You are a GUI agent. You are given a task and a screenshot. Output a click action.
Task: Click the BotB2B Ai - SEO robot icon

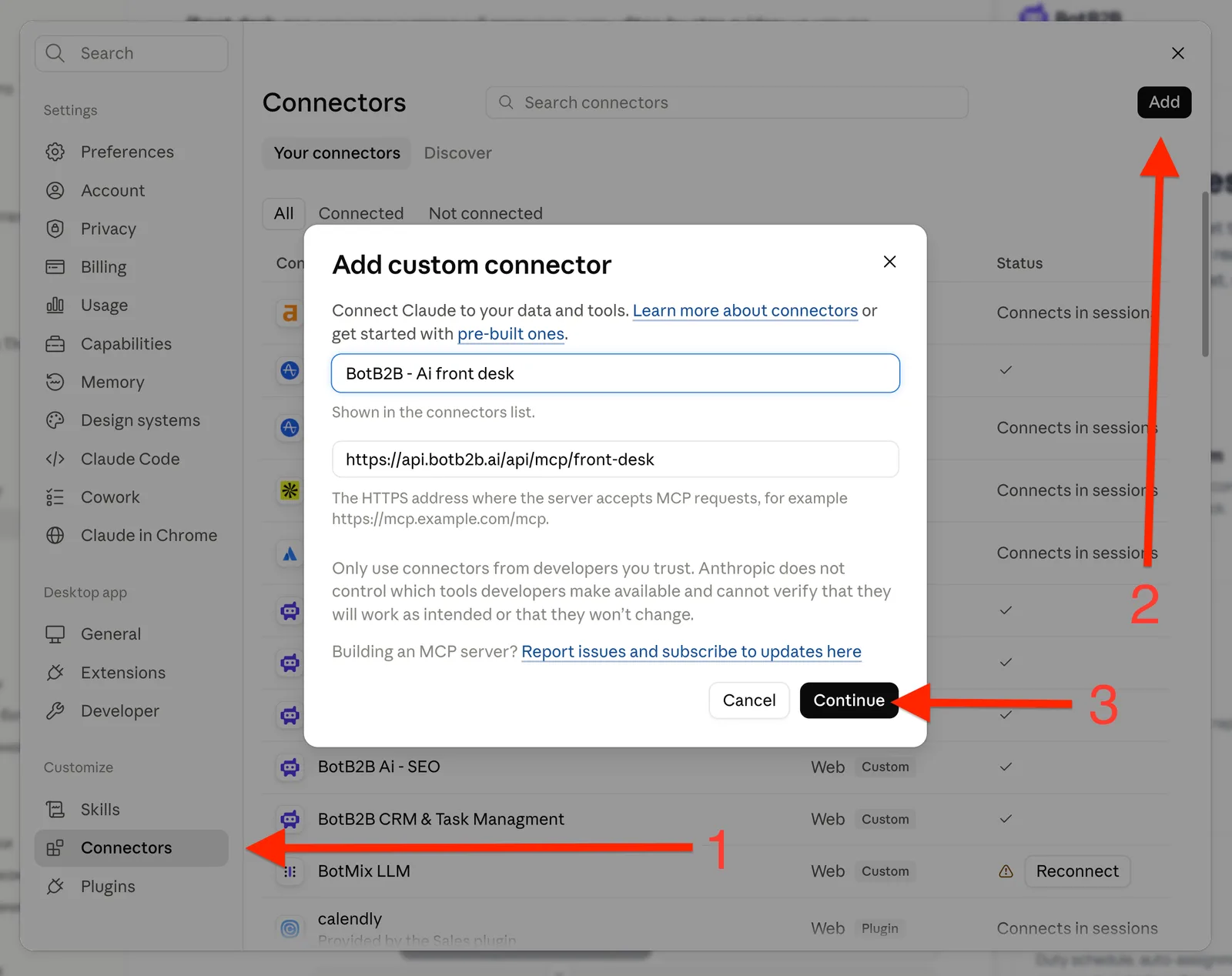[290, 767]
